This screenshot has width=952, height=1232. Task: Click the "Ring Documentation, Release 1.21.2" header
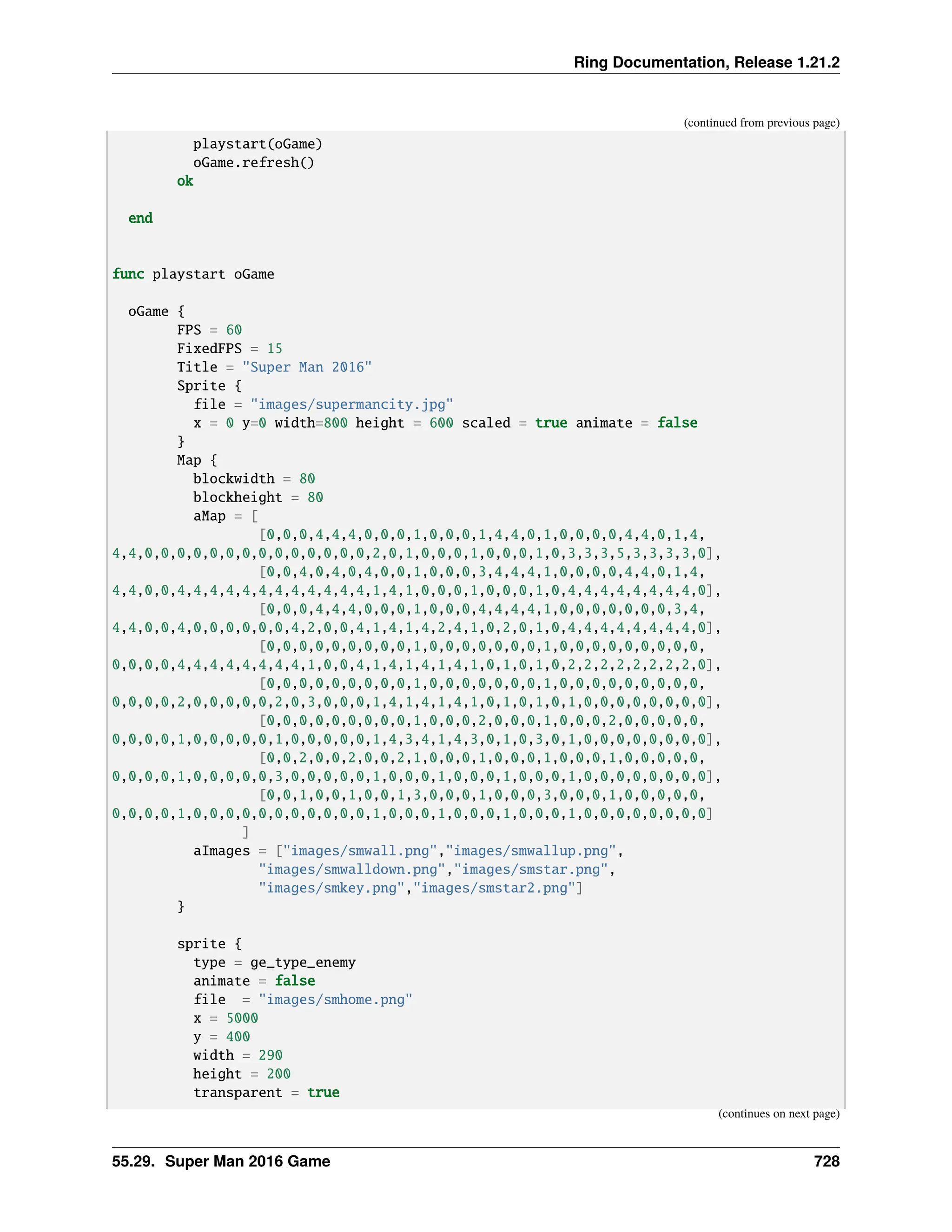coord(706,62)
